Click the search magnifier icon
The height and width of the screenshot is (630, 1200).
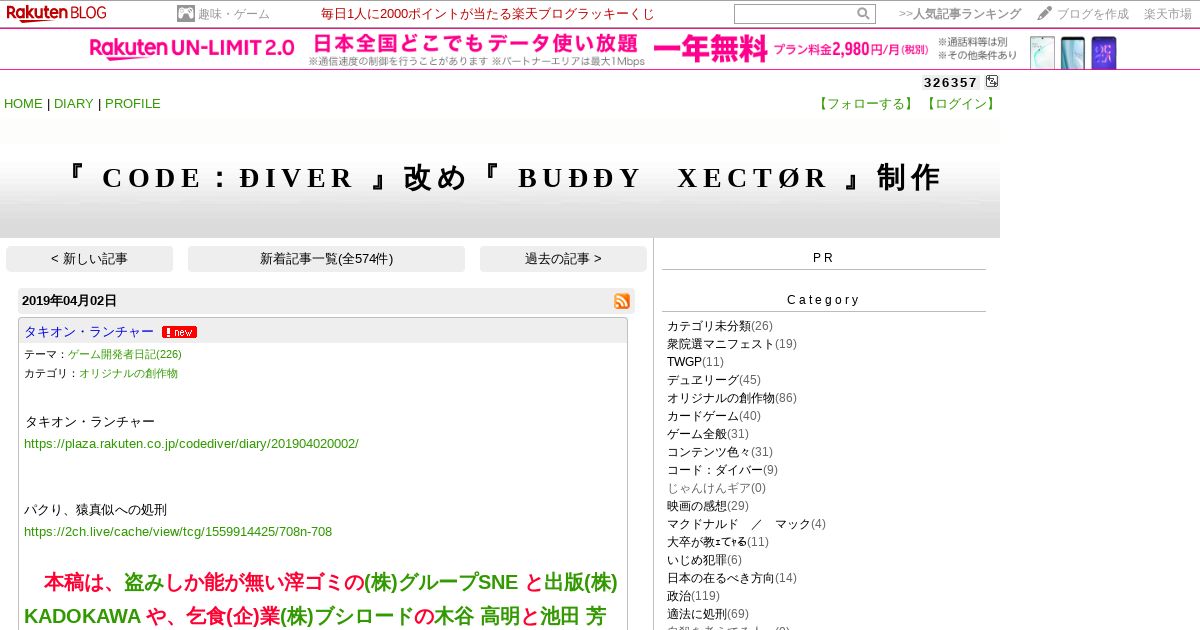pos(863,14)
